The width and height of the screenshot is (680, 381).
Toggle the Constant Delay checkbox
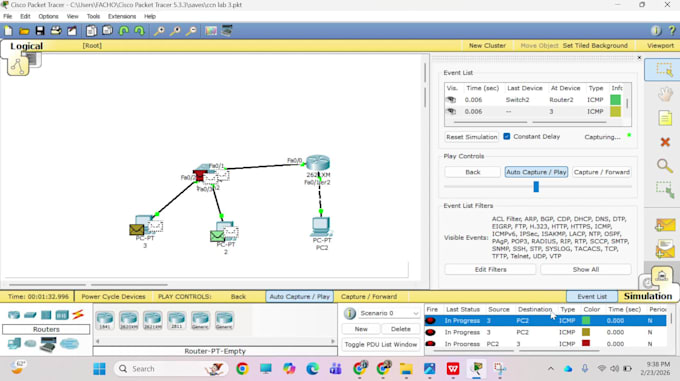507,136
